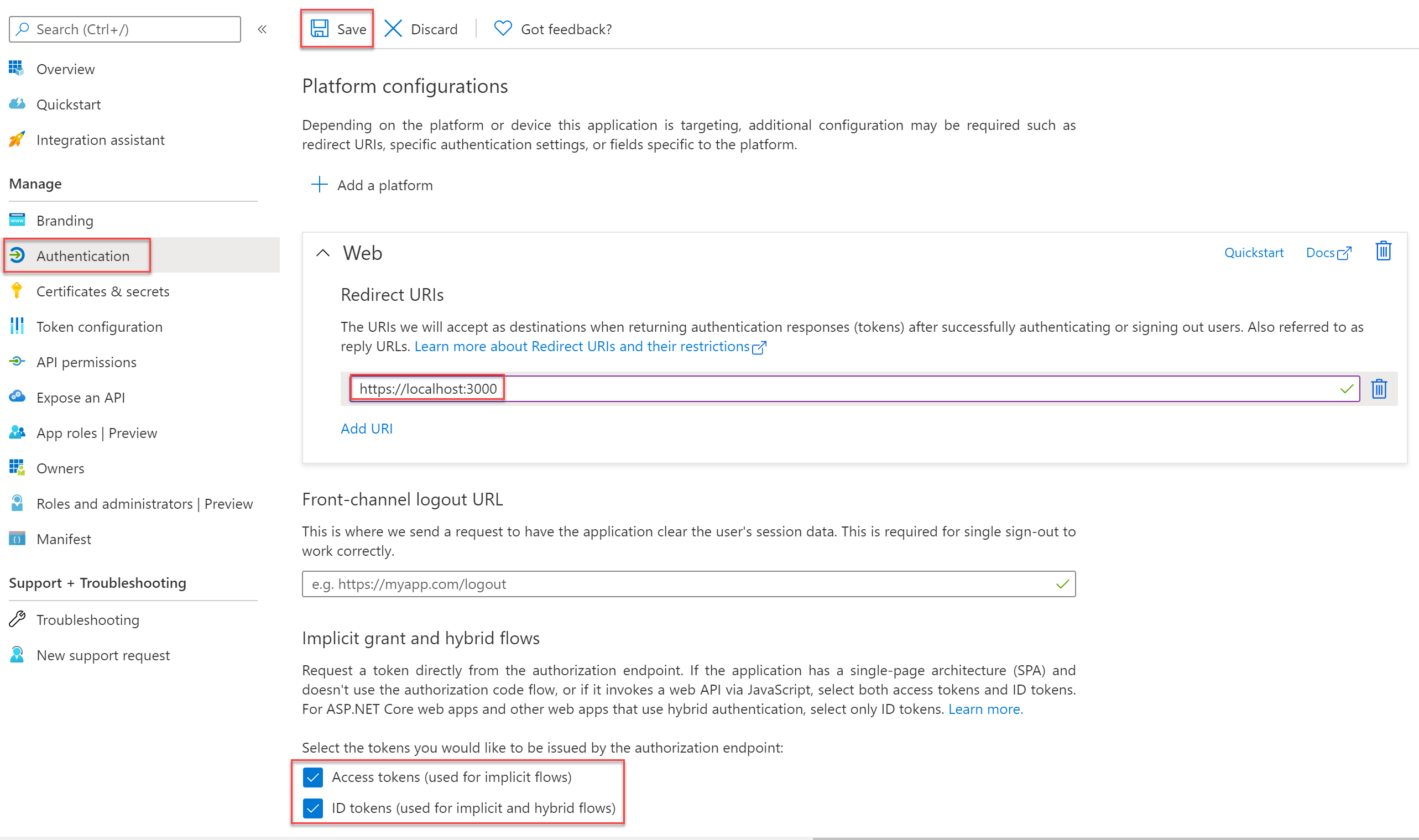
Task: Discard current unsaved changes
Action: tap(422, 28)
